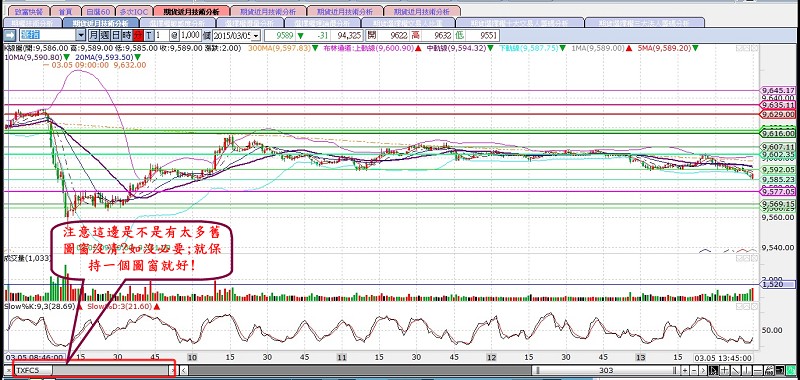Open the 首頁 tab
The width and height of the screenshot is (800, 380).
tap(65, 11)
